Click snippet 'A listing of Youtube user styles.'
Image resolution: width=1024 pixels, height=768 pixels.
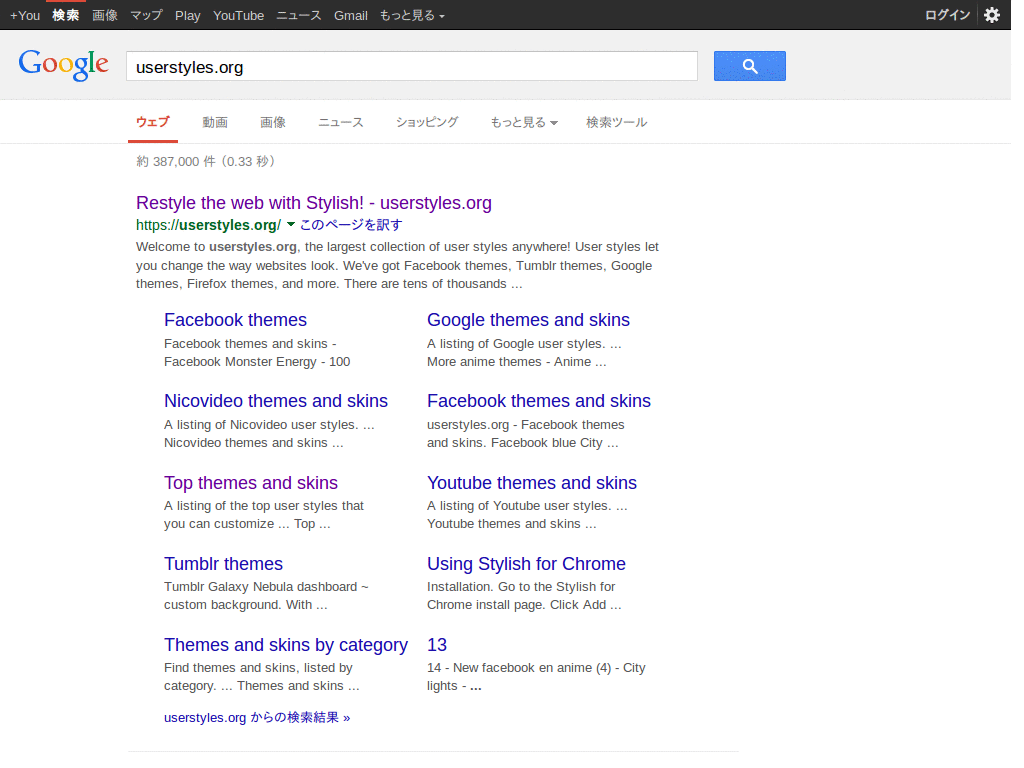tap(519, 505)
